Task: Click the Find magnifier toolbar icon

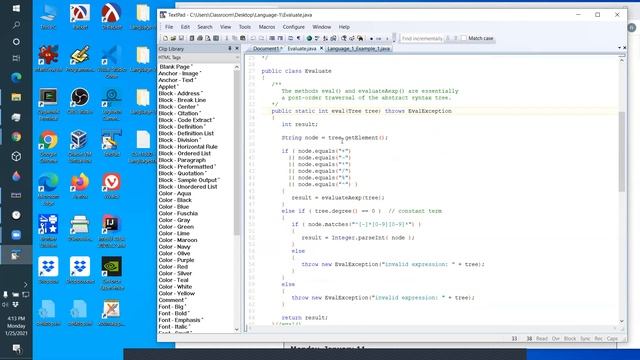Action: (x=344, y=38)
